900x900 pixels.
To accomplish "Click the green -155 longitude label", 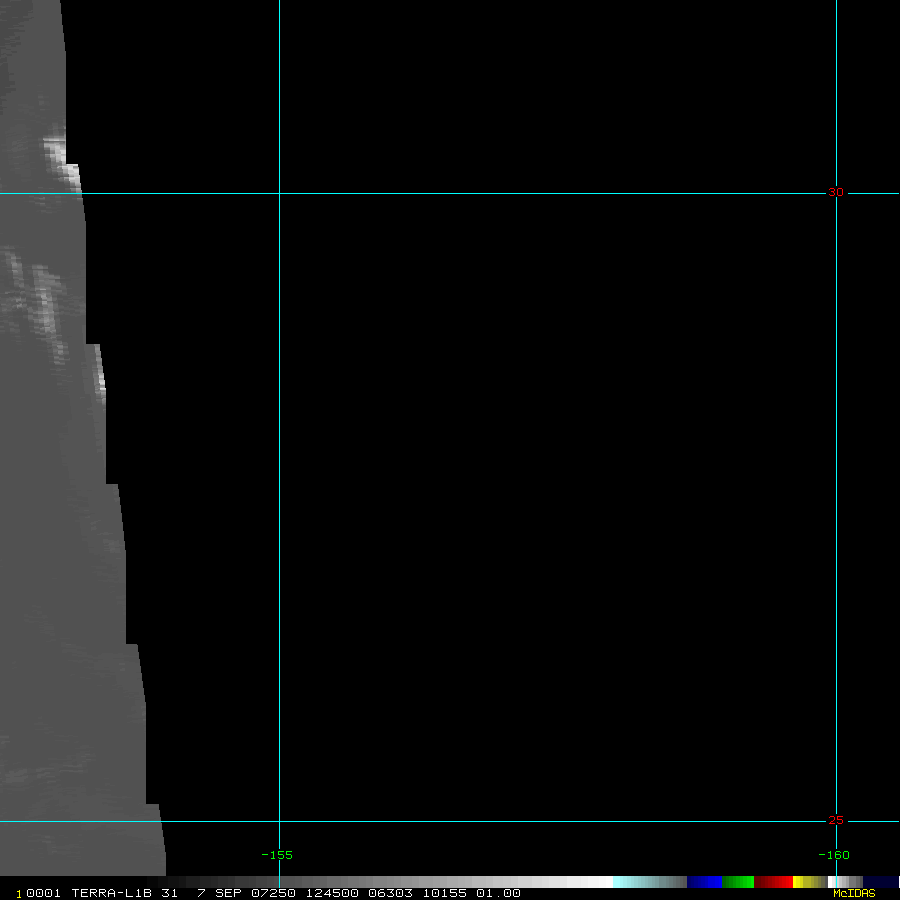I will (277, 855).
